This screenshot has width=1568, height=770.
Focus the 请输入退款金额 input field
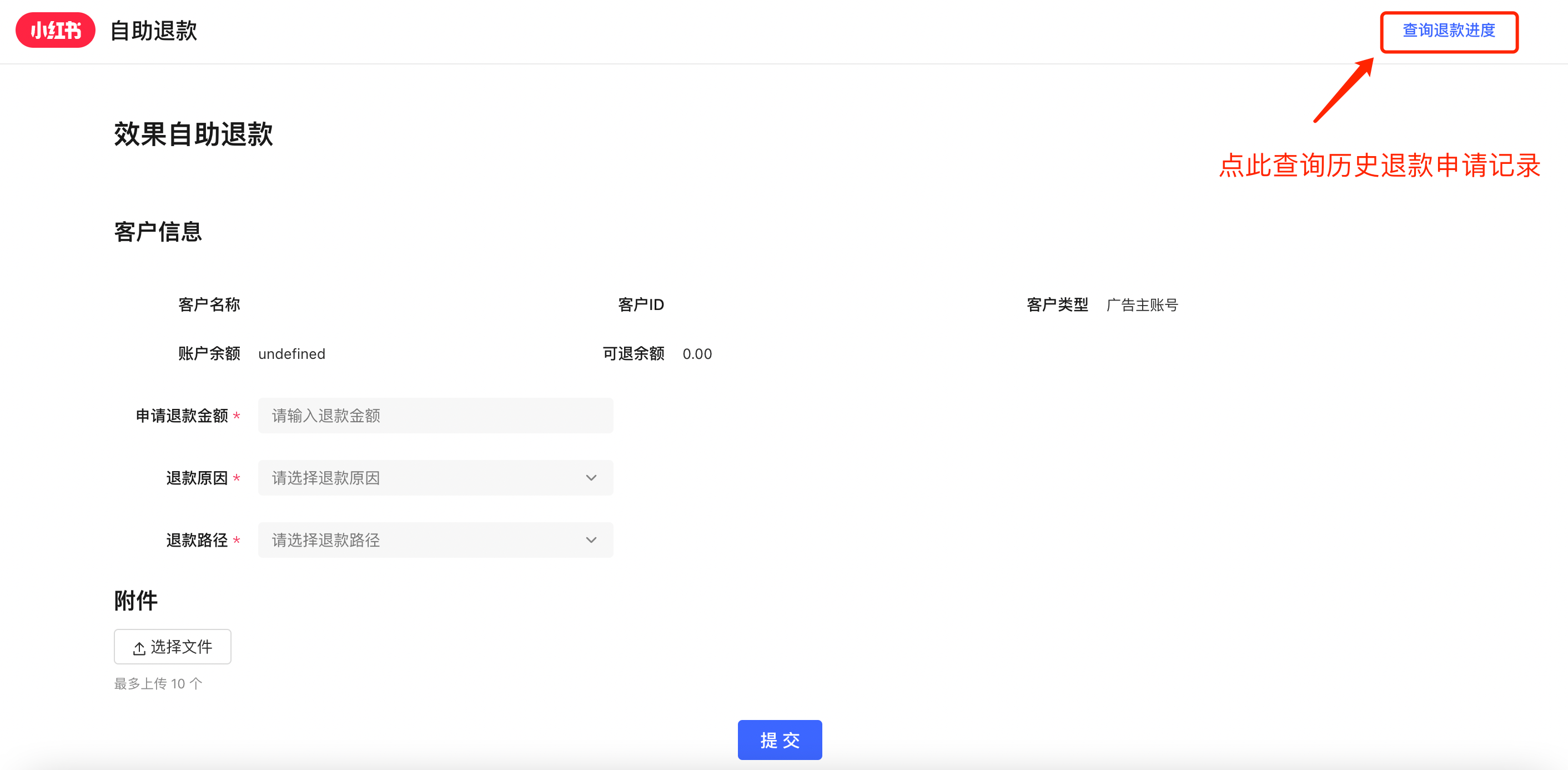(435, 416)
